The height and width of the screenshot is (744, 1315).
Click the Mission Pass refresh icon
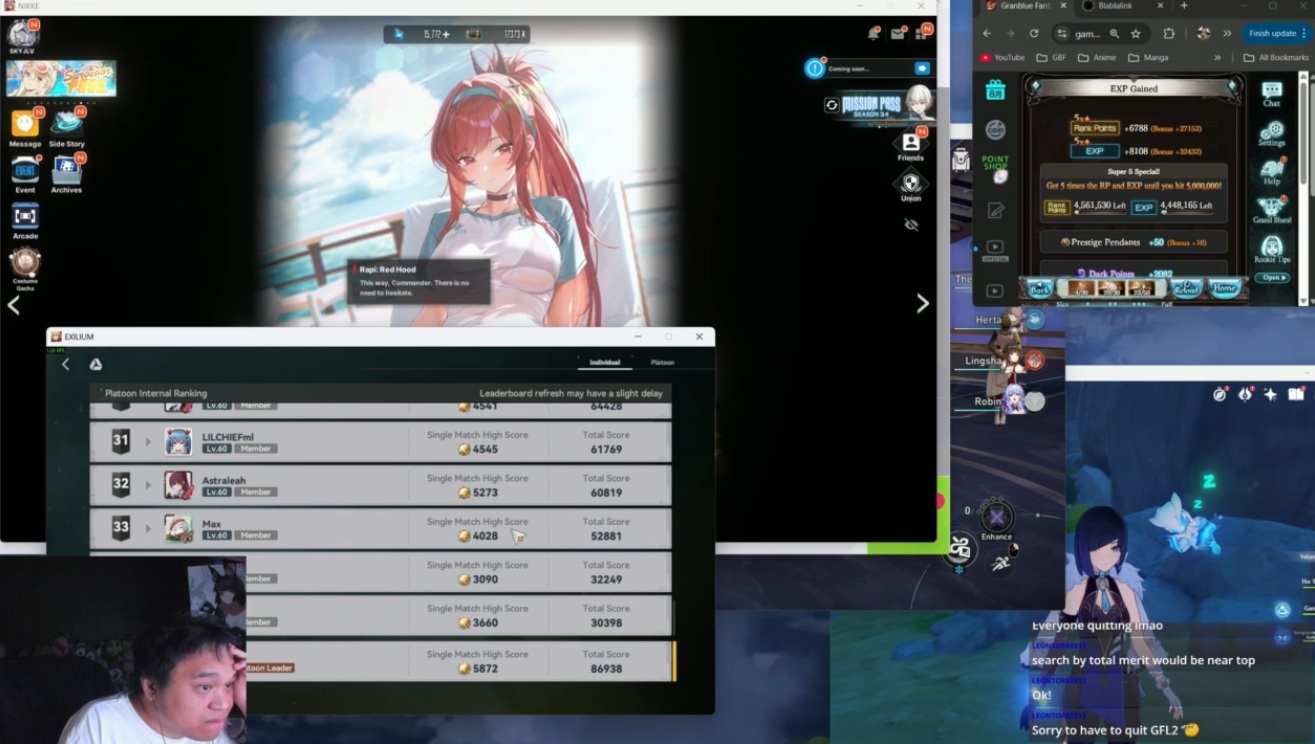(831, 104)
